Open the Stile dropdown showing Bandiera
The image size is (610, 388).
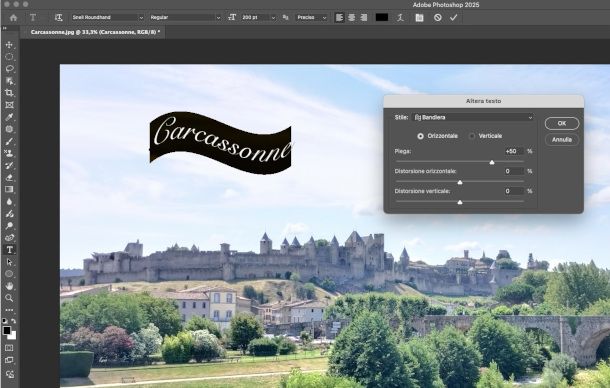coord(473,117)
